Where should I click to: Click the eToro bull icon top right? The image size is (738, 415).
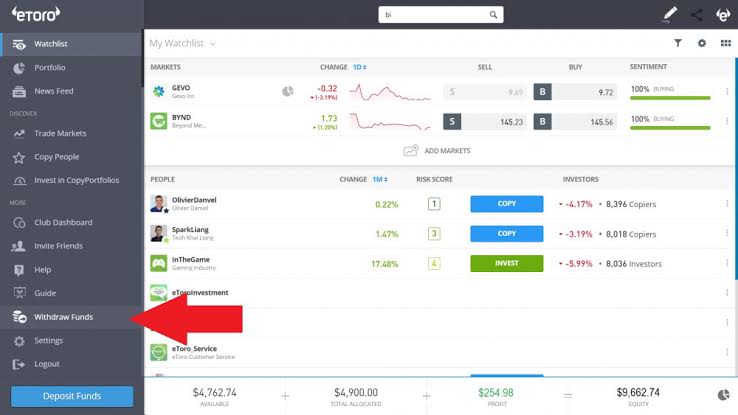pyautogui.click(x=723, y=15)
